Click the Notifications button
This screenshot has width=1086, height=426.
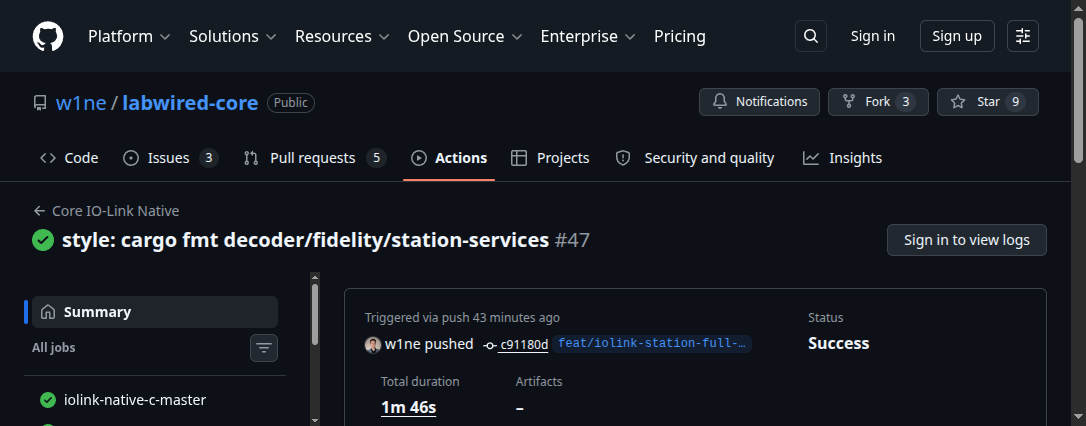pos(759,102)
